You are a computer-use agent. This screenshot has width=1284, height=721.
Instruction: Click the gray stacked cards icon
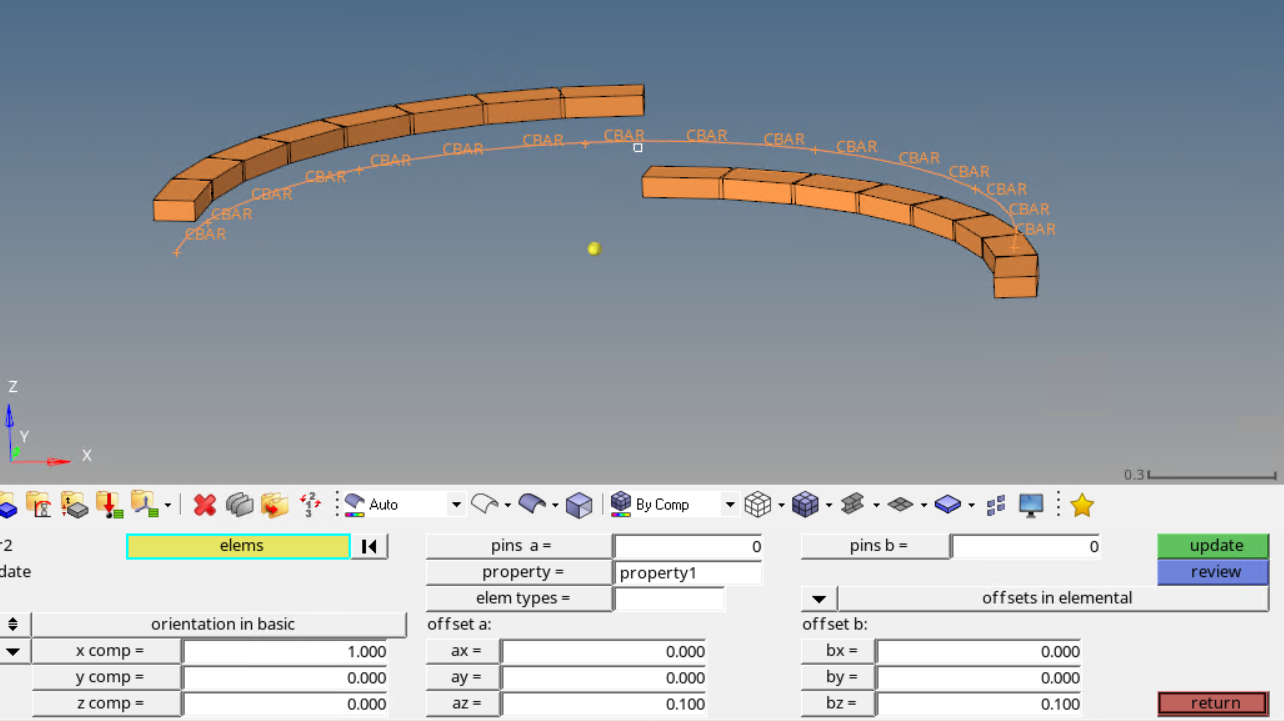240,505
